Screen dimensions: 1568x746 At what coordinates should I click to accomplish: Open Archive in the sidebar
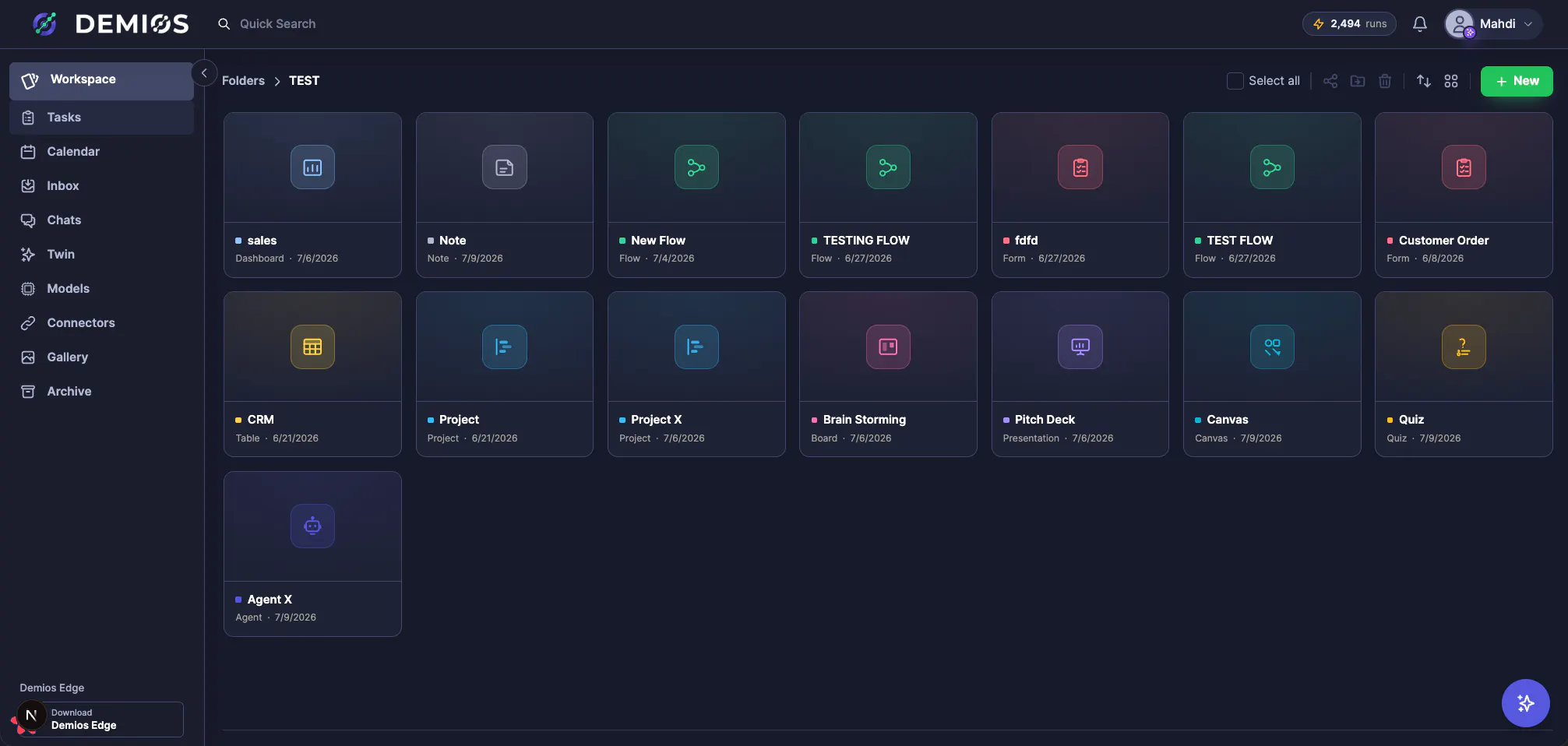101,392
